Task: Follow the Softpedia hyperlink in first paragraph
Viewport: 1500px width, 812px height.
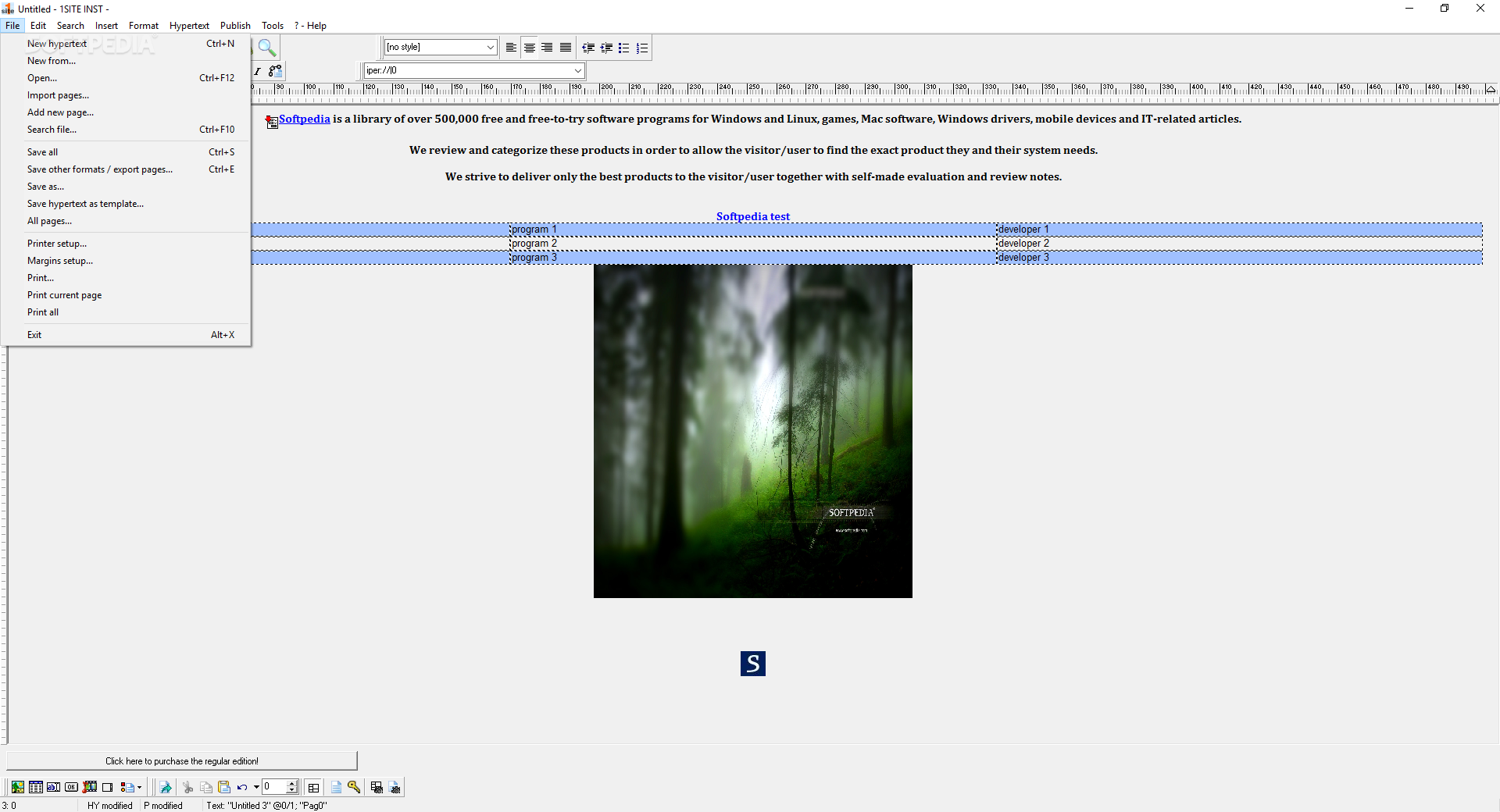Action: point(305,119)
